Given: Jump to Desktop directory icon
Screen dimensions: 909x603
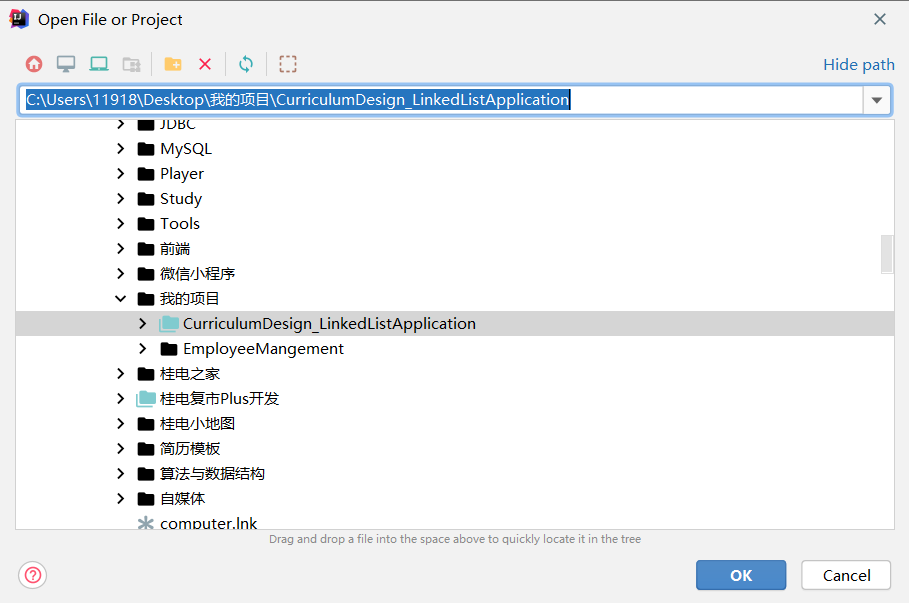Looking at the screenshot, I should click(x=66, y=64).
